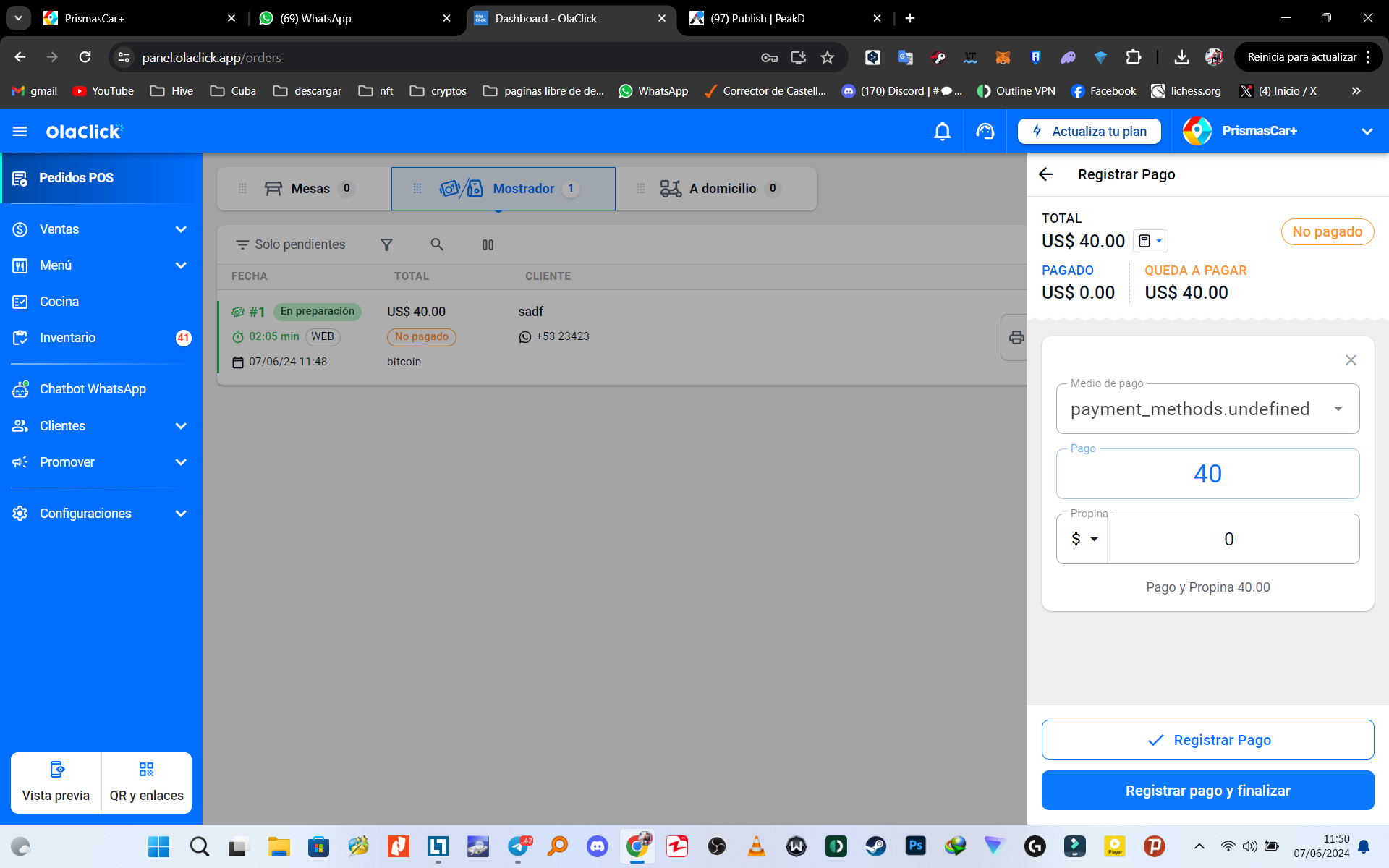Click the address bar URL

211,57
